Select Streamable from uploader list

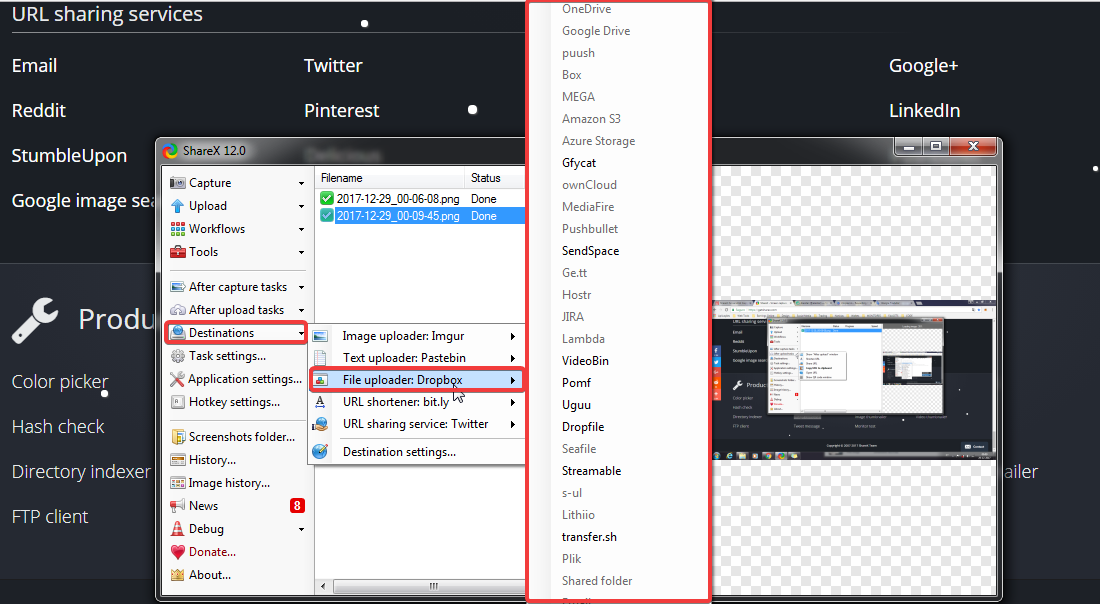click(591, 471)
